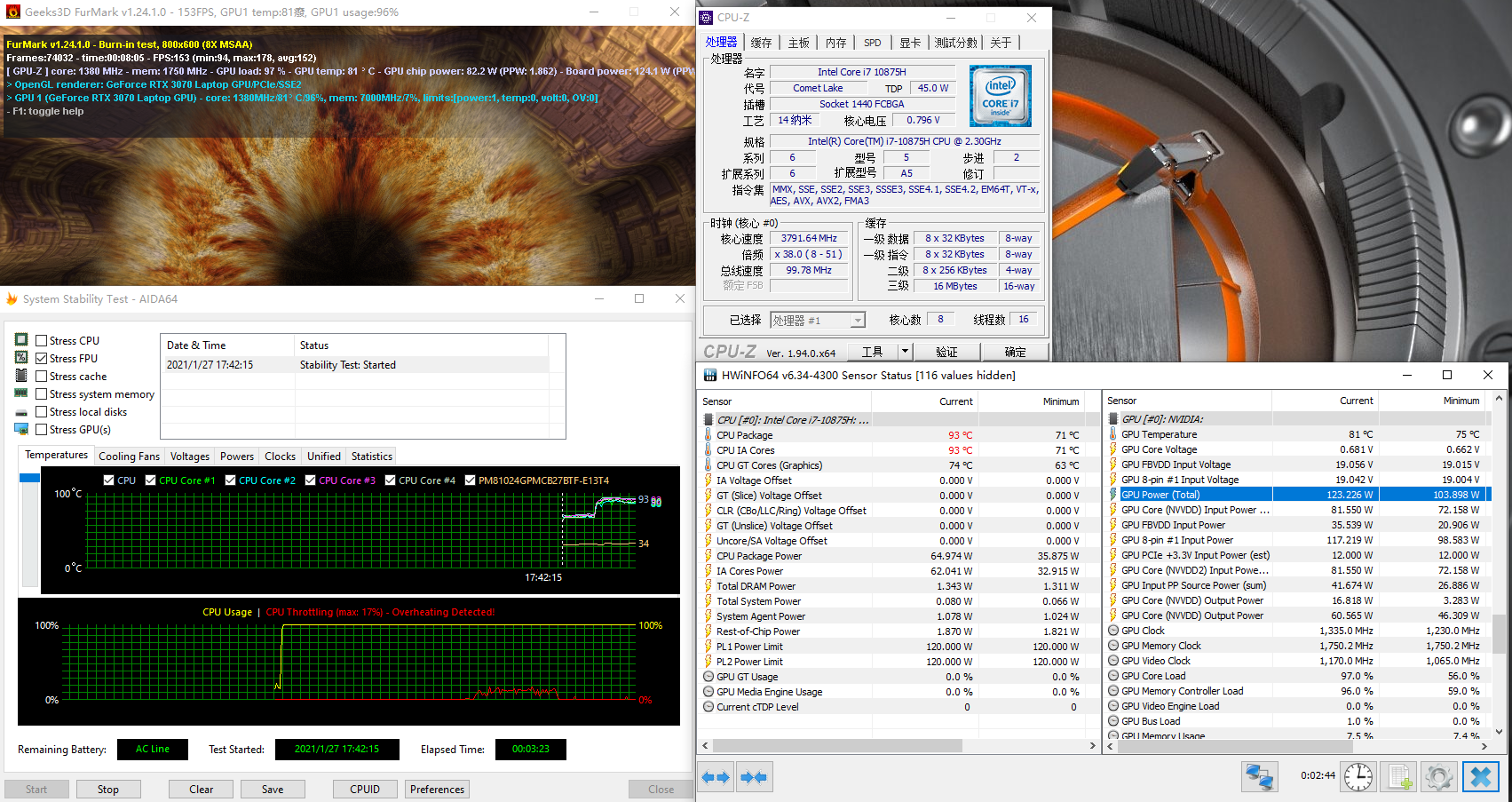This screenshot has width=1512, height=802.
Task: Click HWiNFO title bar app icon
Action: tap(710, 375)
